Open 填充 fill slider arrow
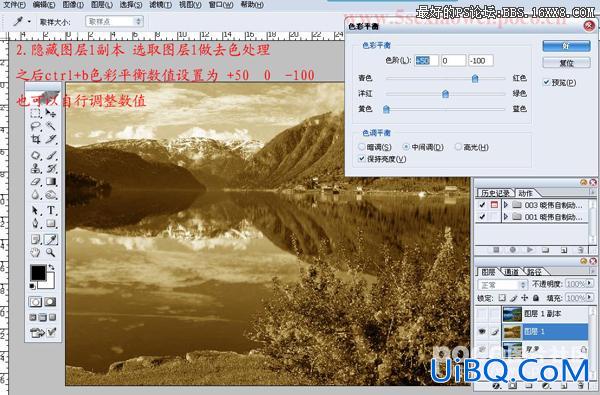 tap(590, 297)
